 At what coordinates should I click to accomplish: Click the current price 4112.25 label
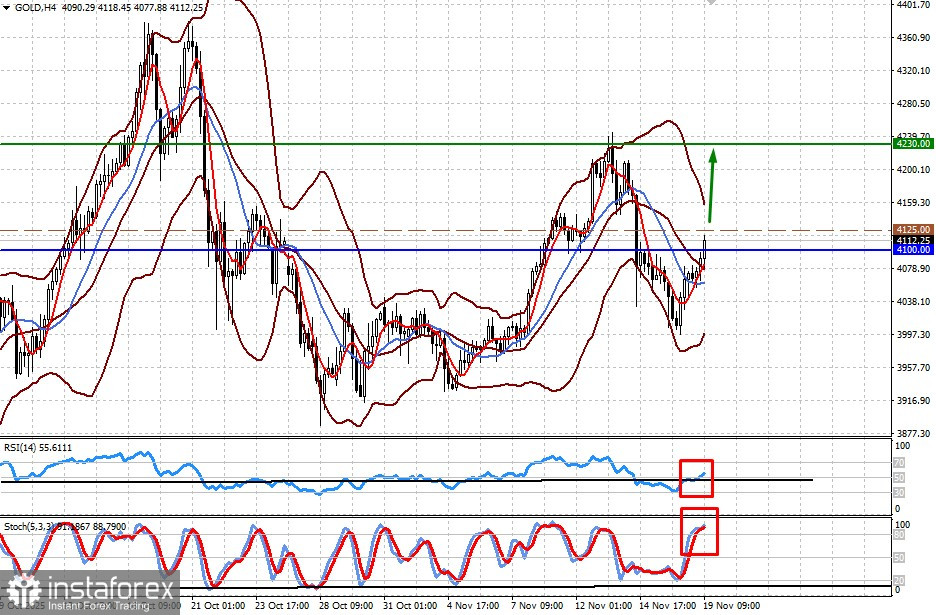pyautogui.click(x=913, y=240)
